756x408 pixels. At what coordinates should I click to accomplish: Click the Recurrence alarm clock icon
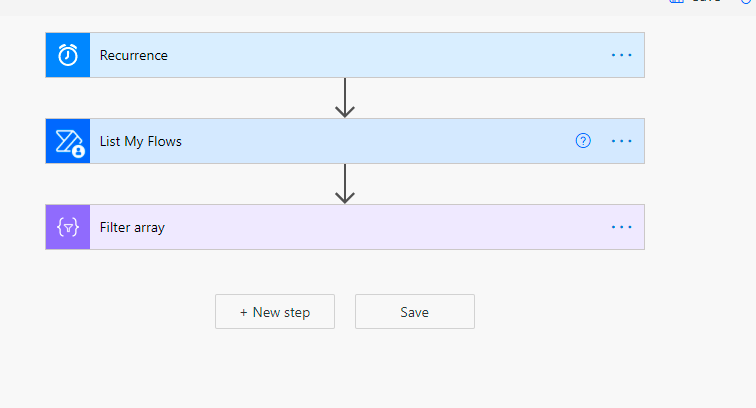(x=68, y=55)
